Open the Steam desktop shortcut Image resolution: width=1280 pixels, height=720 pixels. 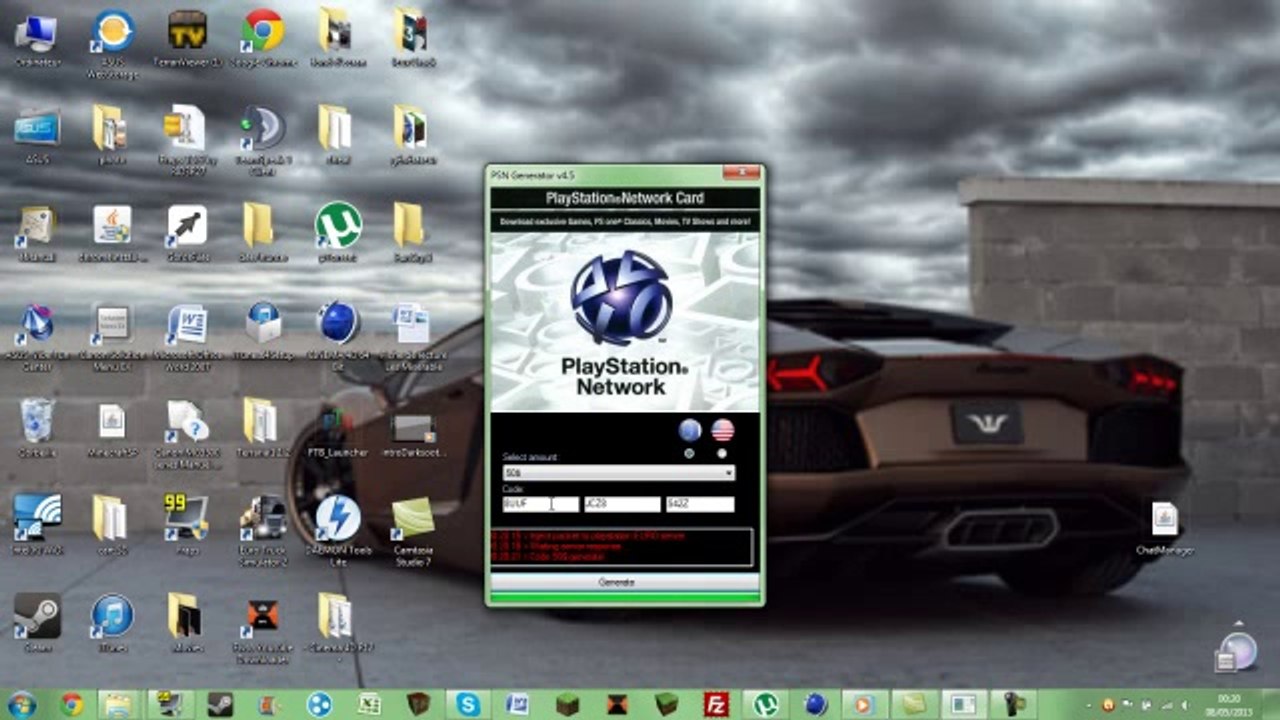point(37,622)
